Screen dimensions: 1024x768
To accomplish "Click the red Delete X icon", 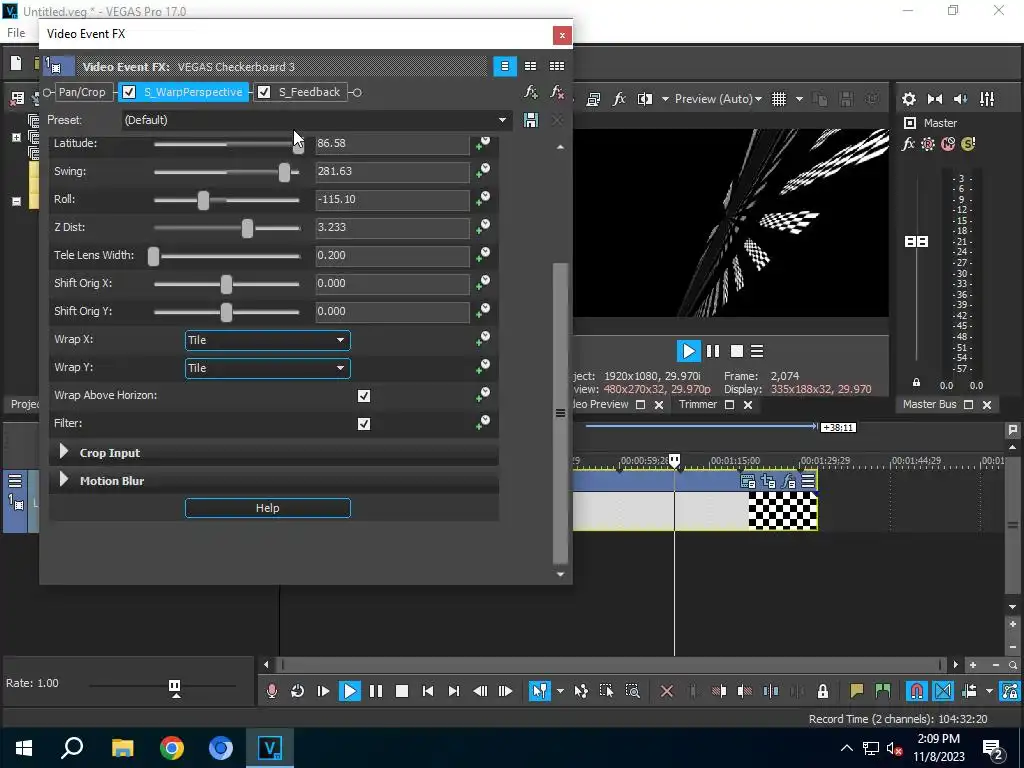I will coord(667,691).
